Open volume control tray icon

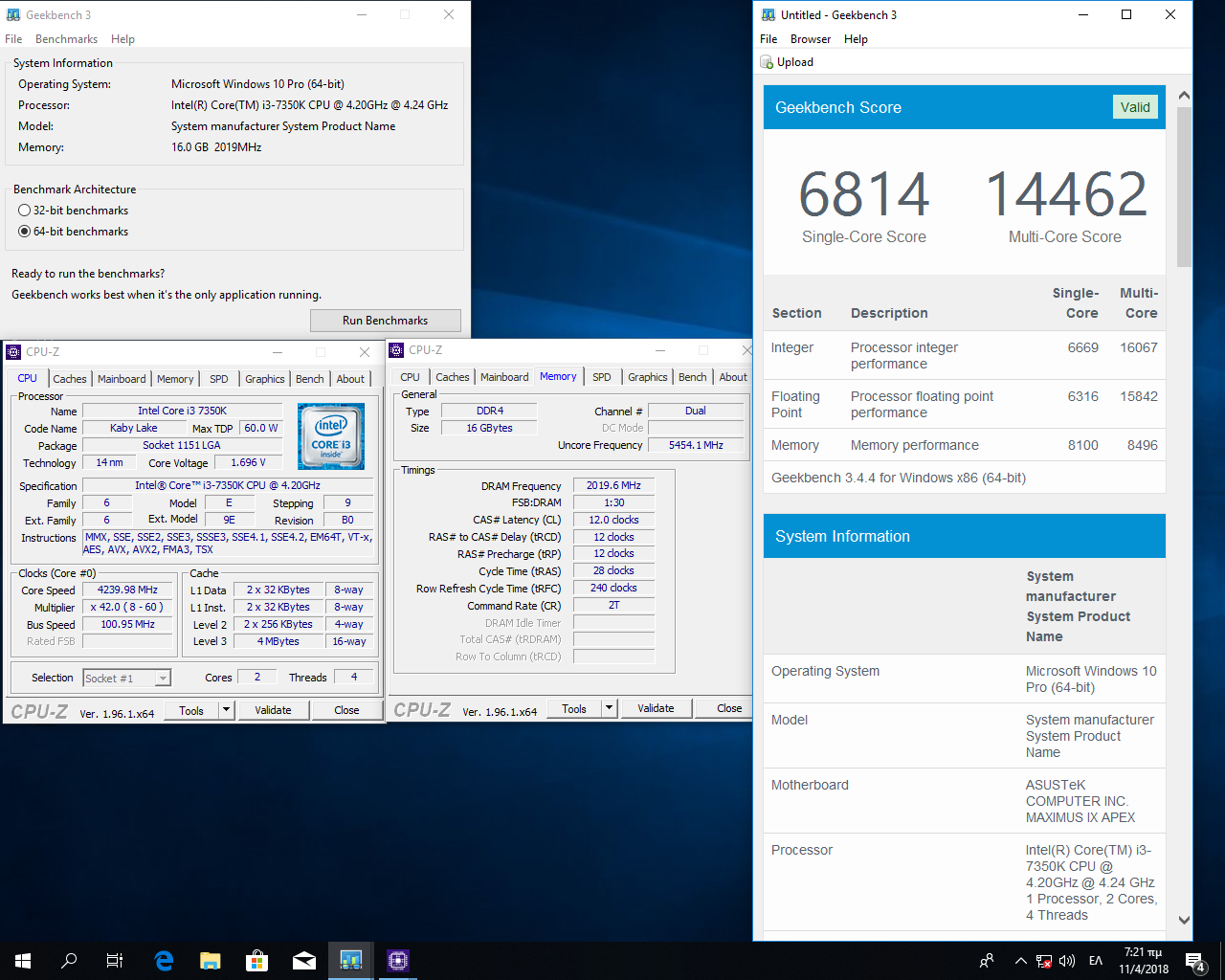1067,961
